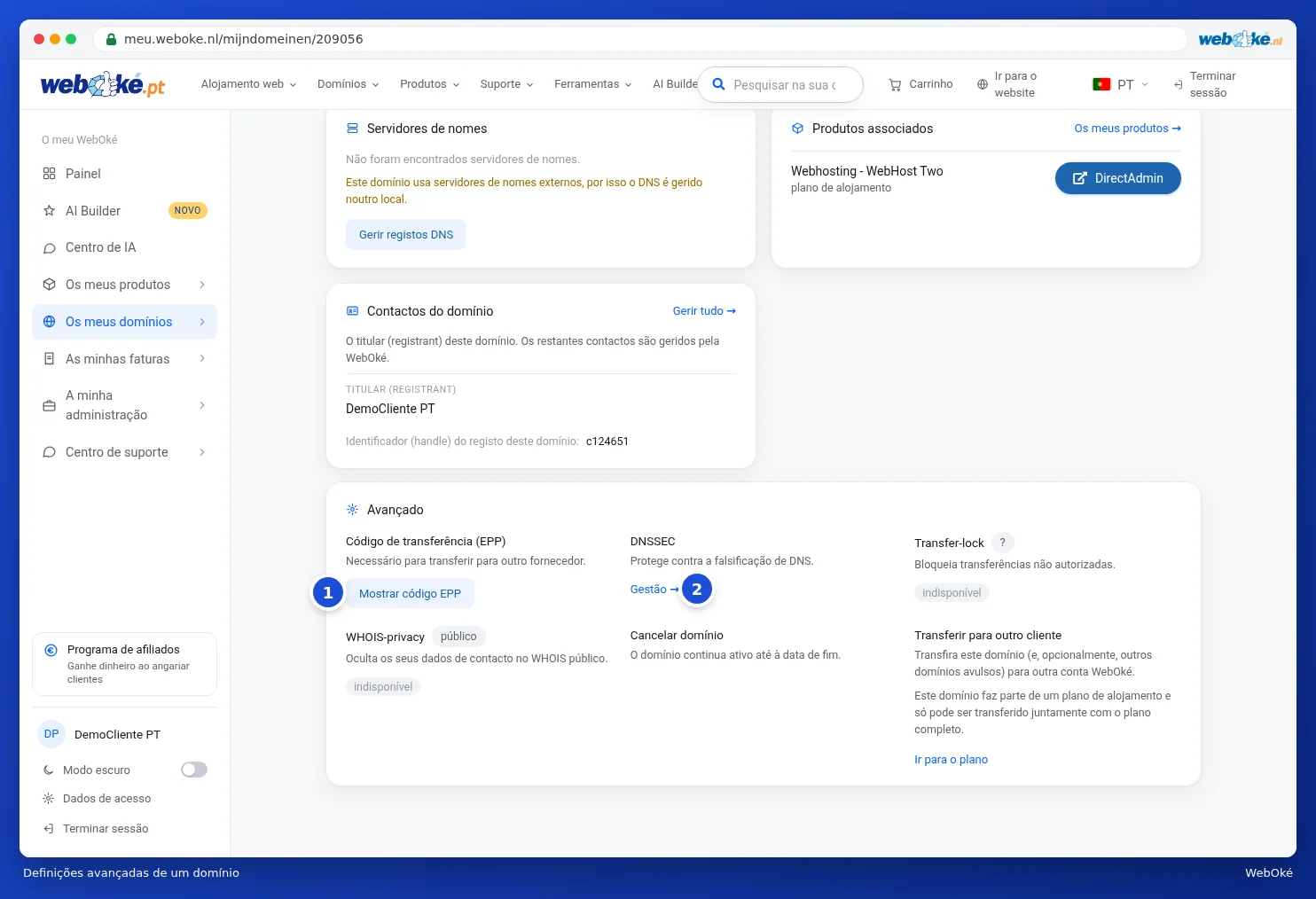Expand the Os meus domínios chevron in the sidebar
The height and width of the screenshot is (899, 1316).
pyautogui.click(x=202, y=322)
